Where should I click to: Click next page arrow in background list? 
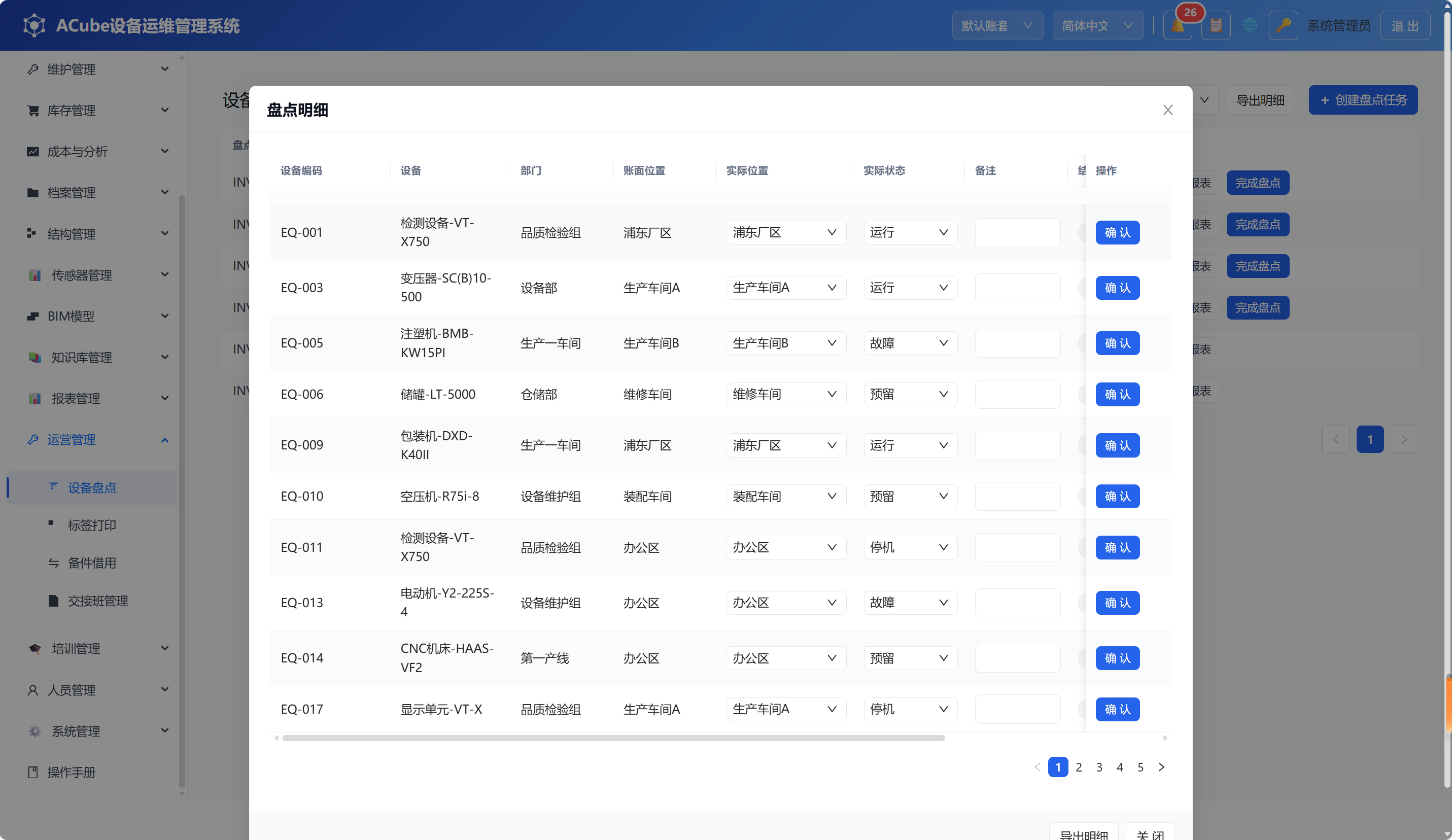click(x=1404, y=439)
